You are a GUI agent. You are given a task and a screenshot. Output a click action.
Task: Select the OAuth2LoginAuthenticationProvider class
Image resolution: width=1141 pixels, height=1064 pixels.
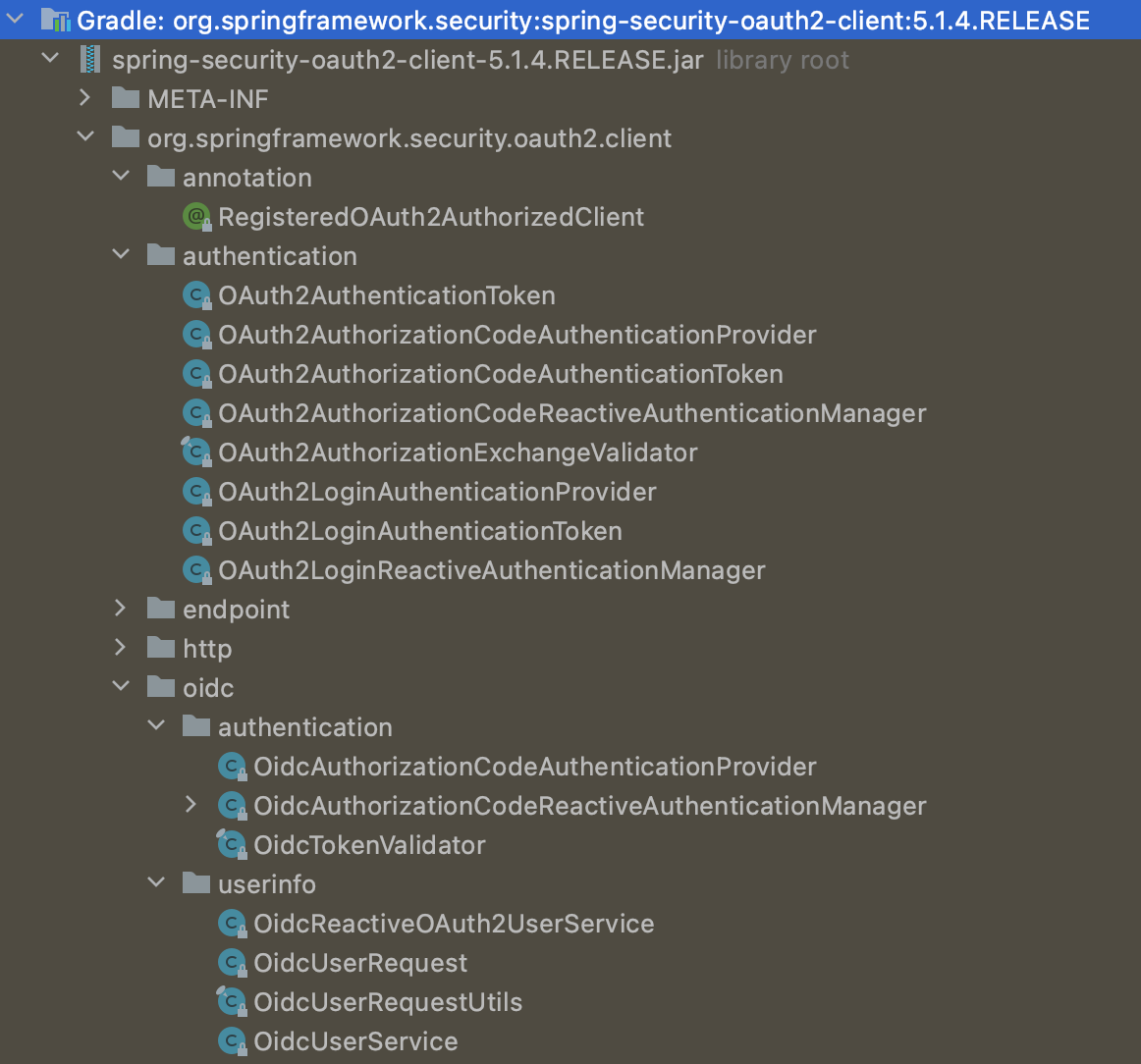coord(438,491)
